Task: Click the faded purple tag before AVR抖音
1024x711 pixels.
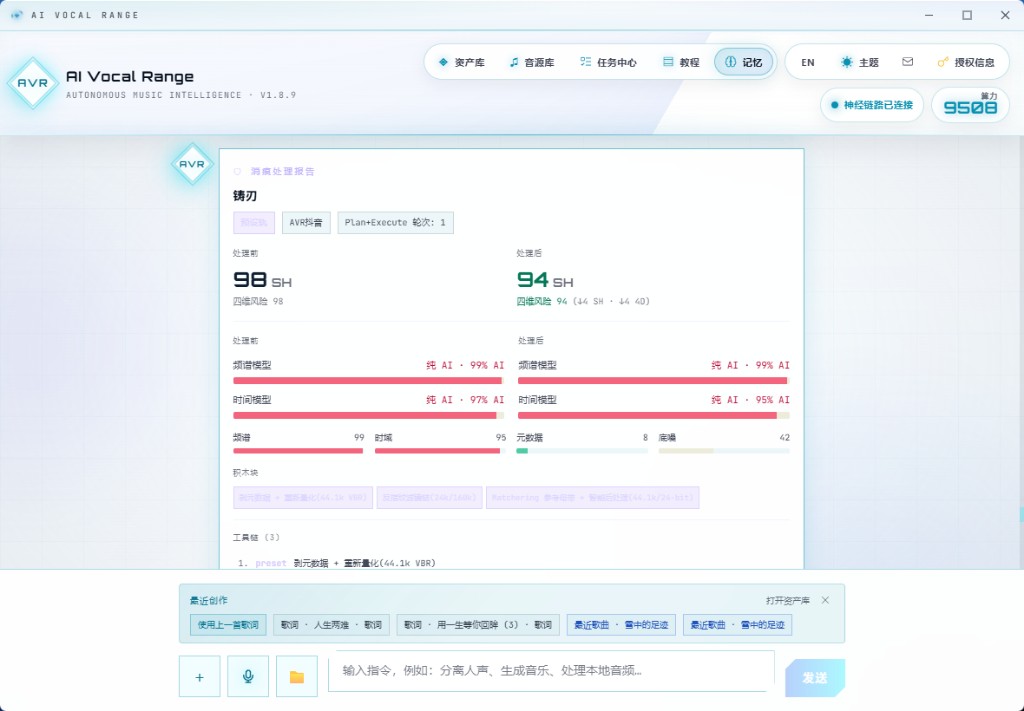Action: coord(254,223)
